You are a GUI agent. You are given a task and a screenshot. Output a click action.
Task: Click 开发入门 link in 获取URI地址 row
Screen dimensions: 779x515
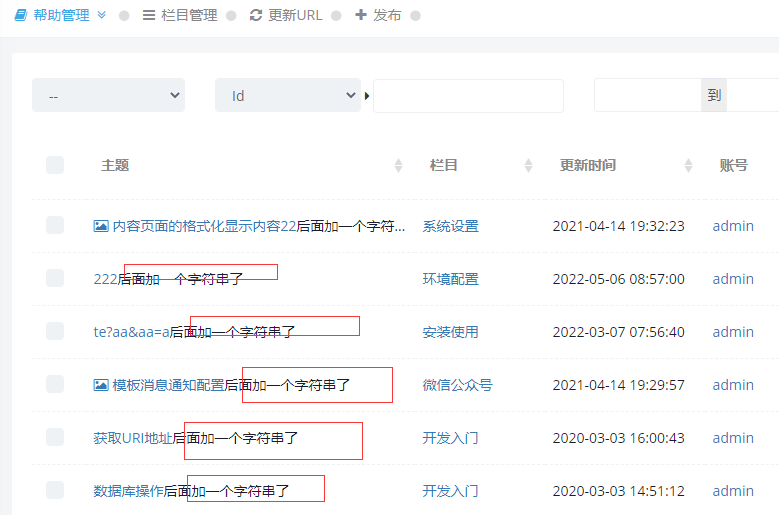coord(451,438)
